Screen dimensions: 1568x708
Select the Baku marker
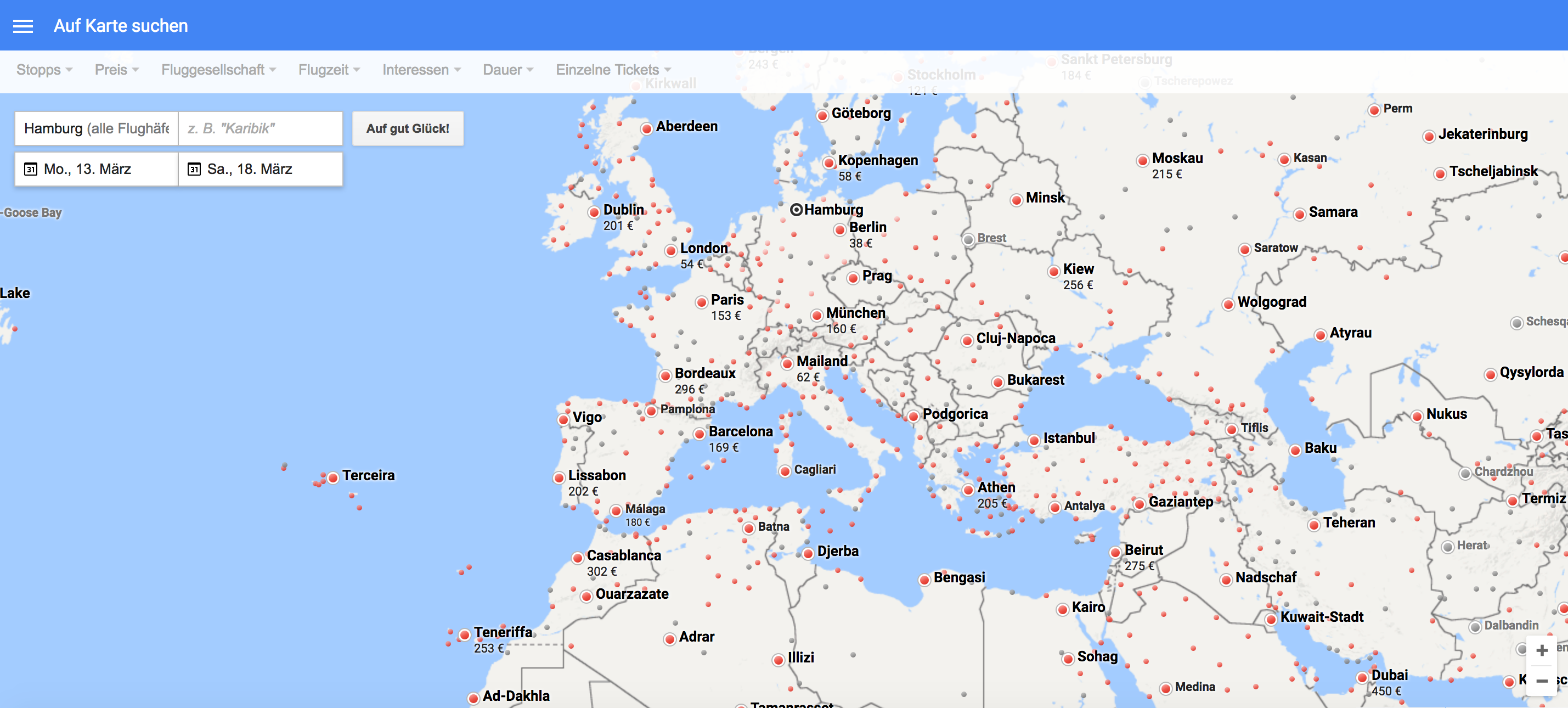point(1295,450)
